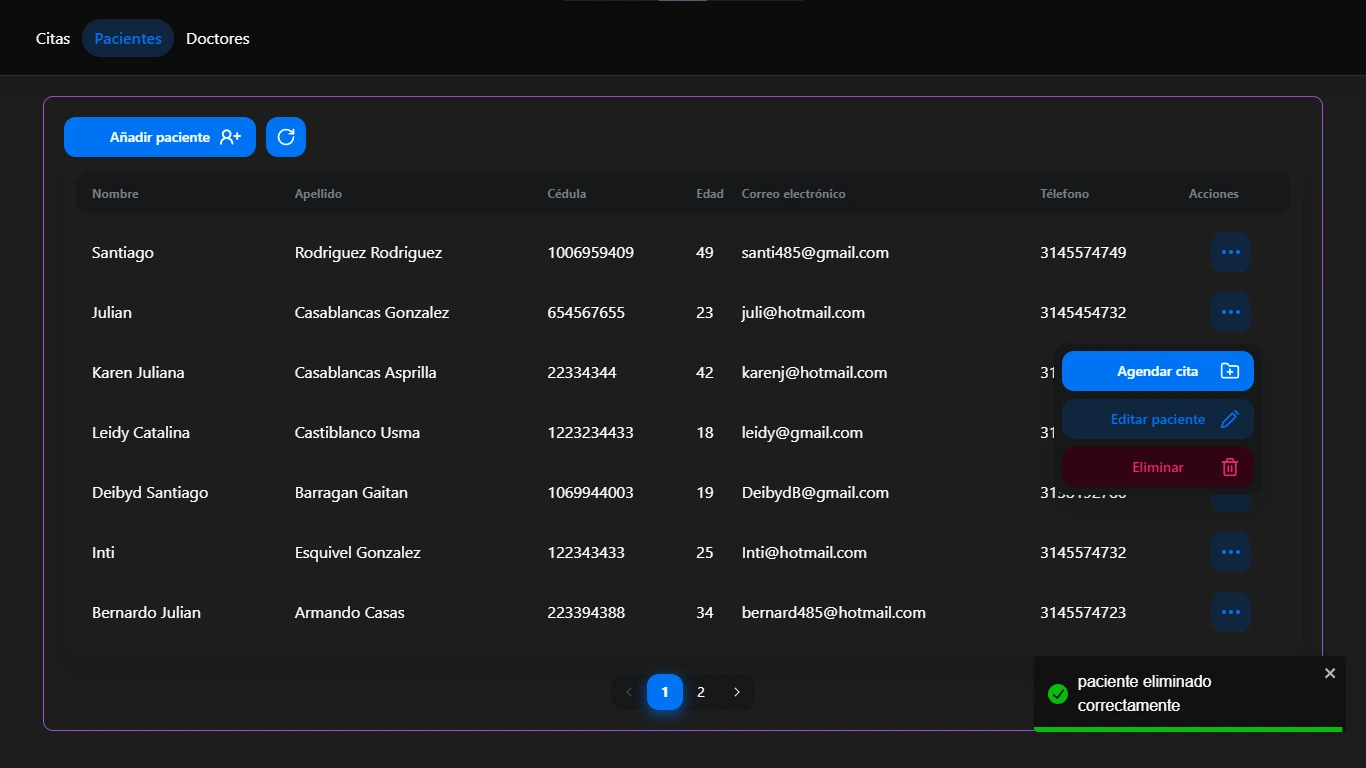1366x768 pixels.
Task: Open actions menu for Santiago row
Action: coord(1231,252)
